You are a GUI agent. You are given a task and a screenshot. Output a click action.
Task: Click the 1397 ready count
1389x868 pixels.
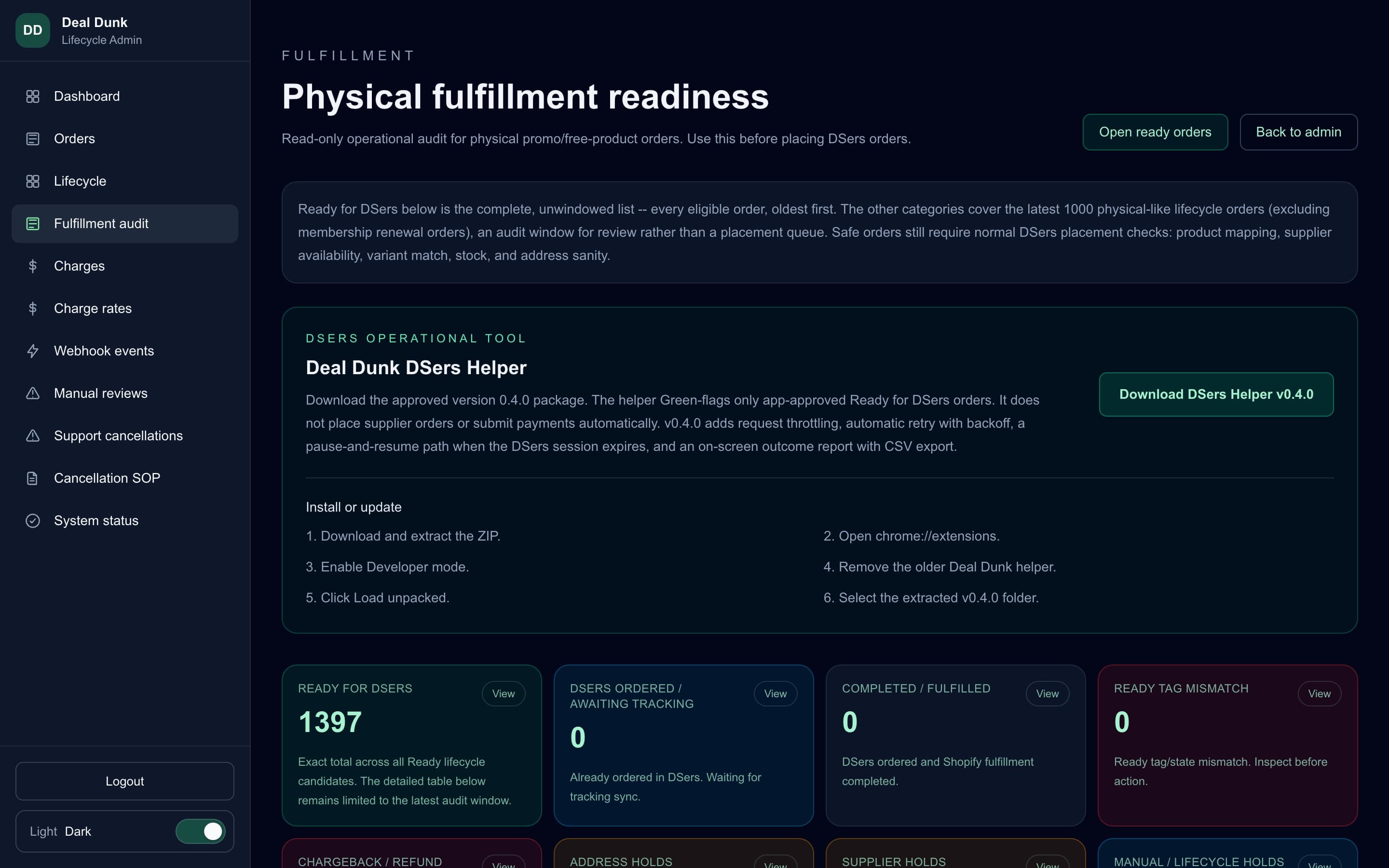(x=330, y=722)
